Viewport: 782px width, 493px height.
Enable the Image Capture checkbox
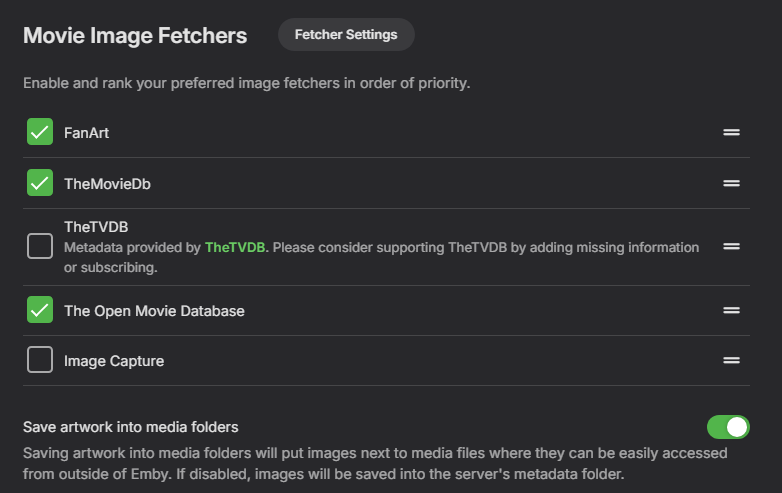click(x=40, y=360)
